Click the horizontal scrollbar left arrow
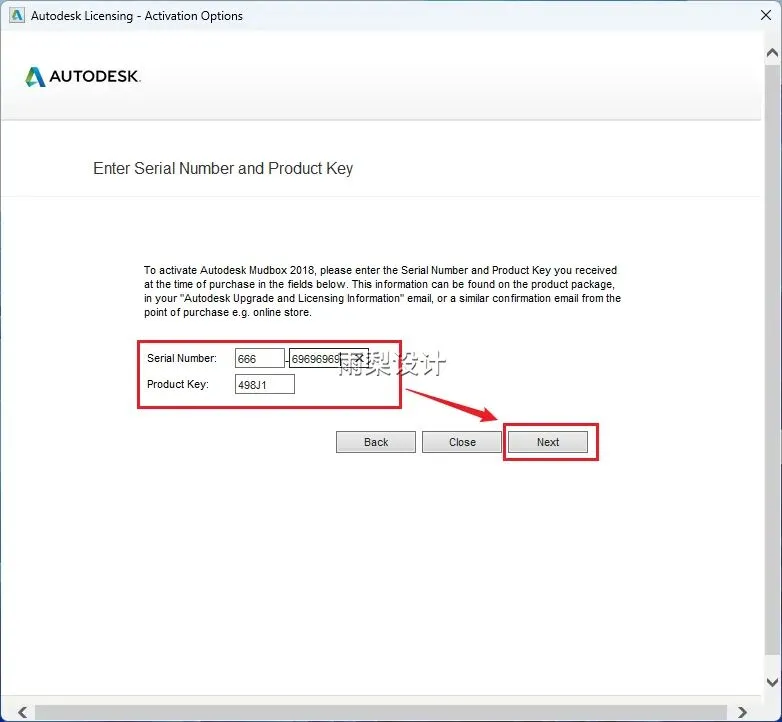Viewport: 782px width, 722px height. 22,712
